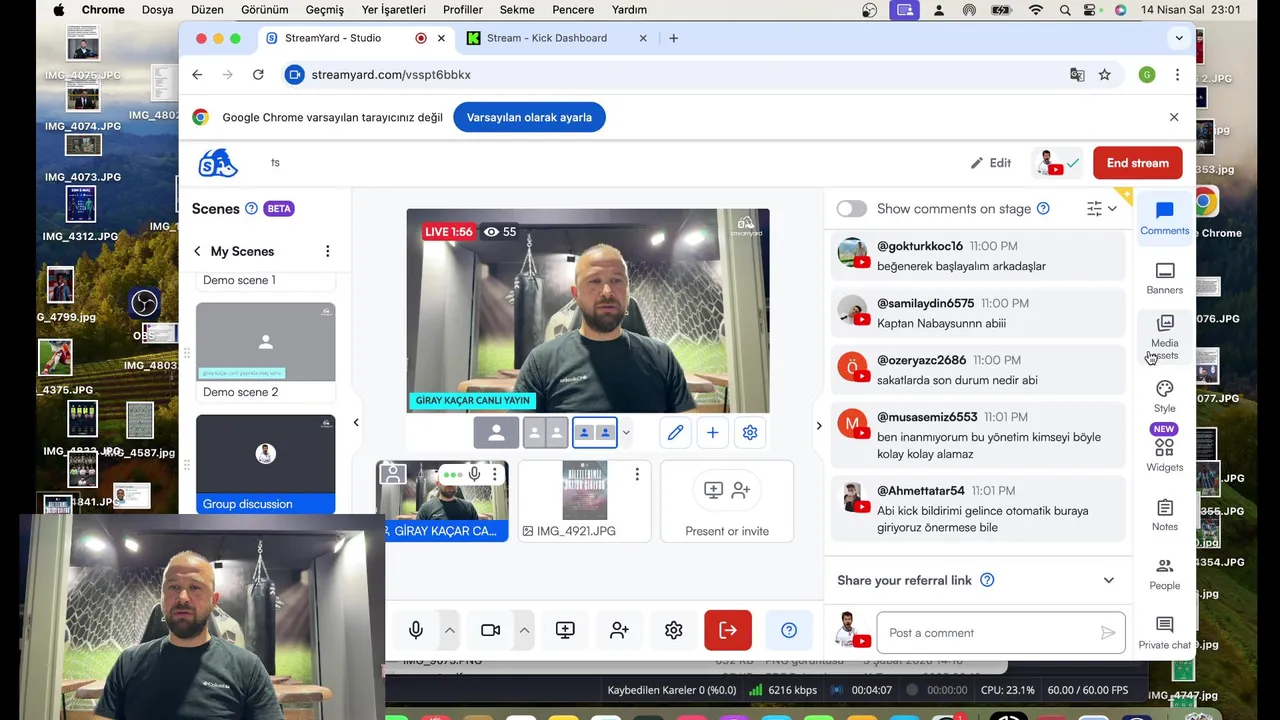The width and height of the screenshot is (1280, 720).
Task: Click Varsayılan olarak ayarla button
Action: (x=529, y=117)
